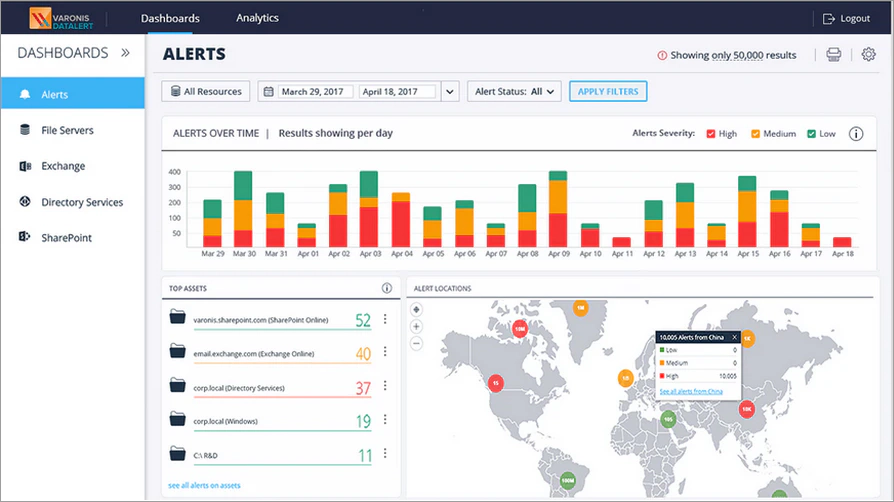The width and height of the screenshot is (894, 502).
Task: Click the folder icon for corp.local (Directory Services)
Action: [x=177, y=385]
